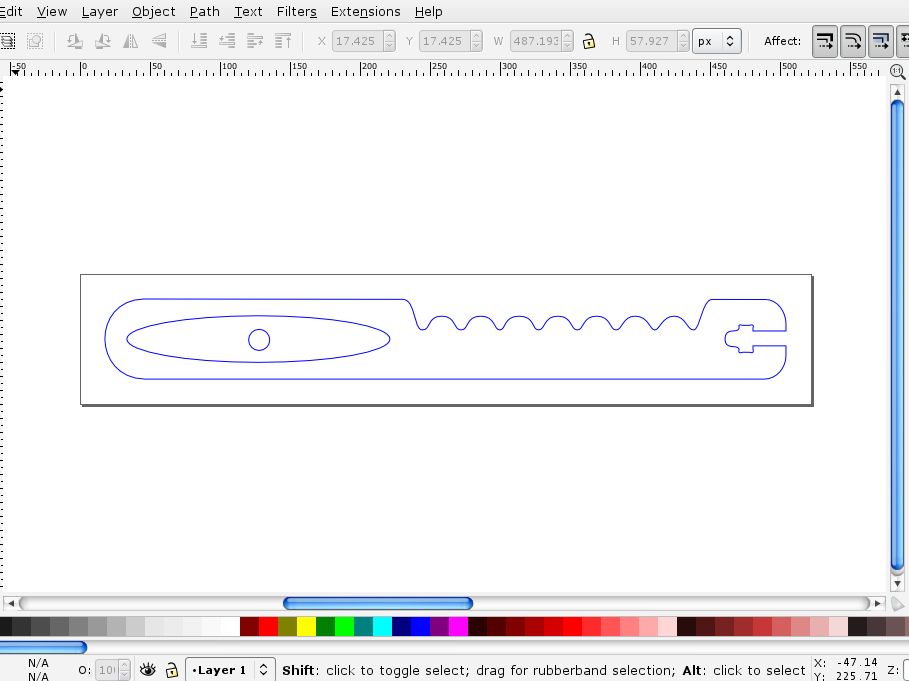Pick the pure blue palette swatch
Screen dimensions: 909x681
click(420, 627)
